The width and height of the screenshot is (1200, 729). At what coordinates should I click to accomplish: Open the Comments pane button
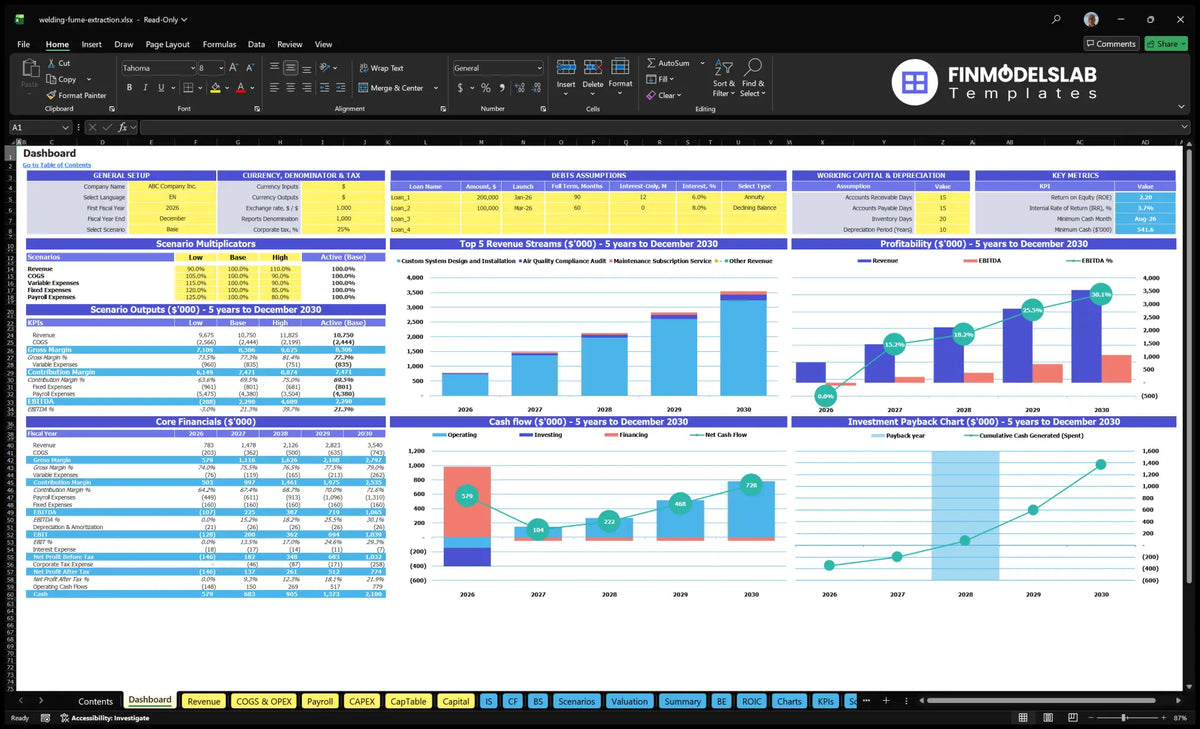coord(1111,43)
